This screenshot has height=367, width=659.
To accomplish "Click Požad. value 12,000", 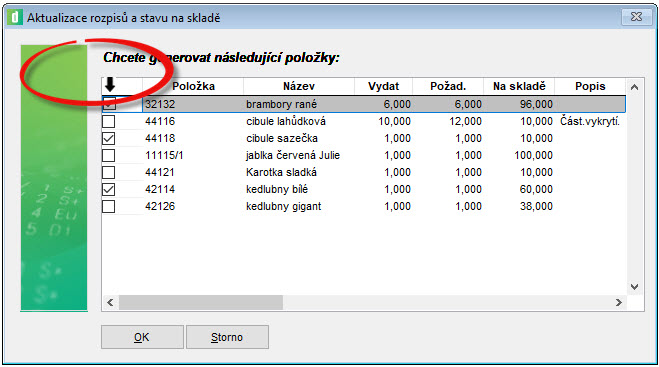I will [465, 121].
